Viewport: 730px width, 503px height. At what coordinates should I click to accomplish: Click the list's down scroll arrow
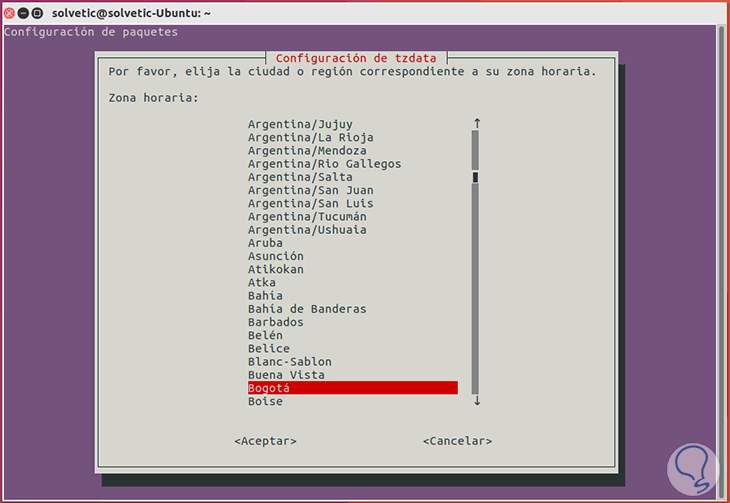477,401
